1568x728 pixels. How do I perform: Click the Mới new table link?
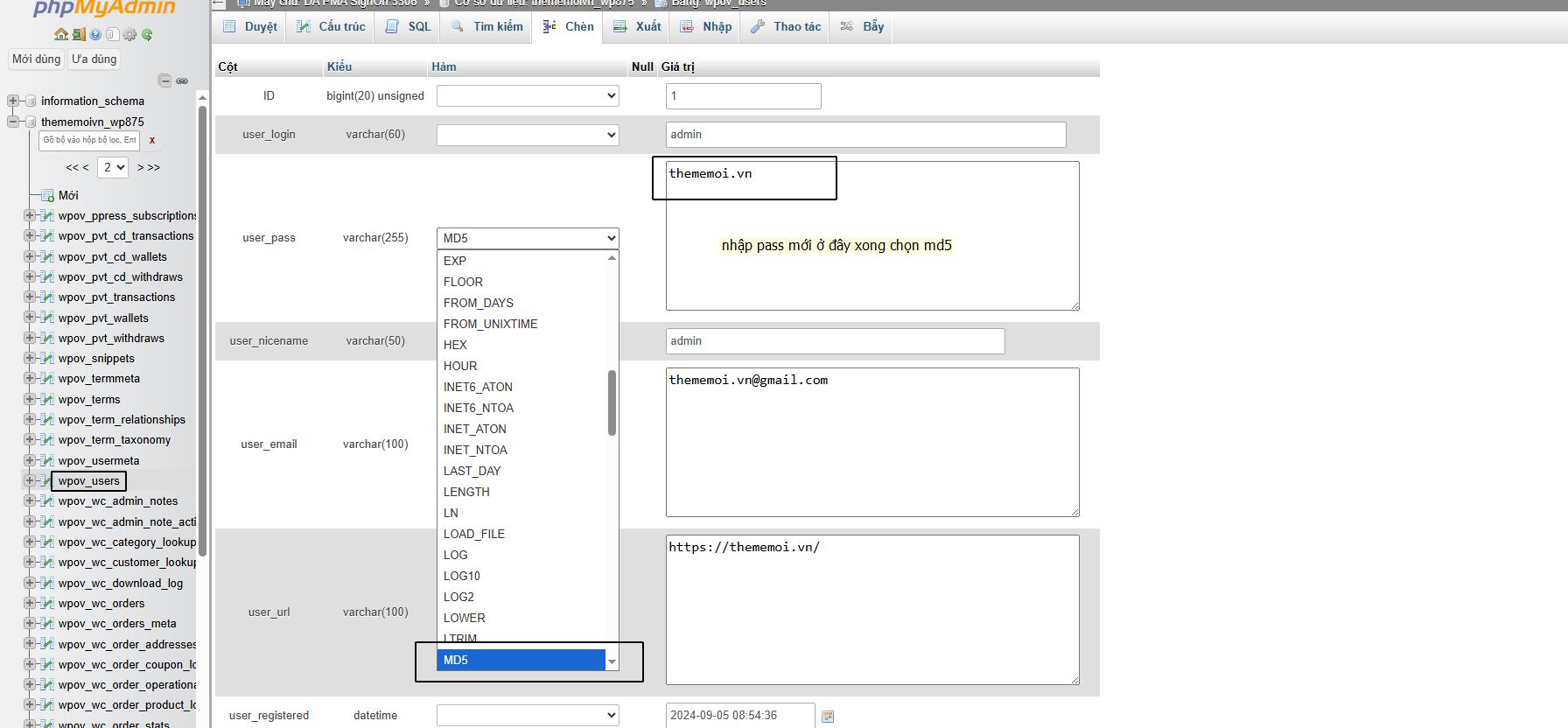68,195
